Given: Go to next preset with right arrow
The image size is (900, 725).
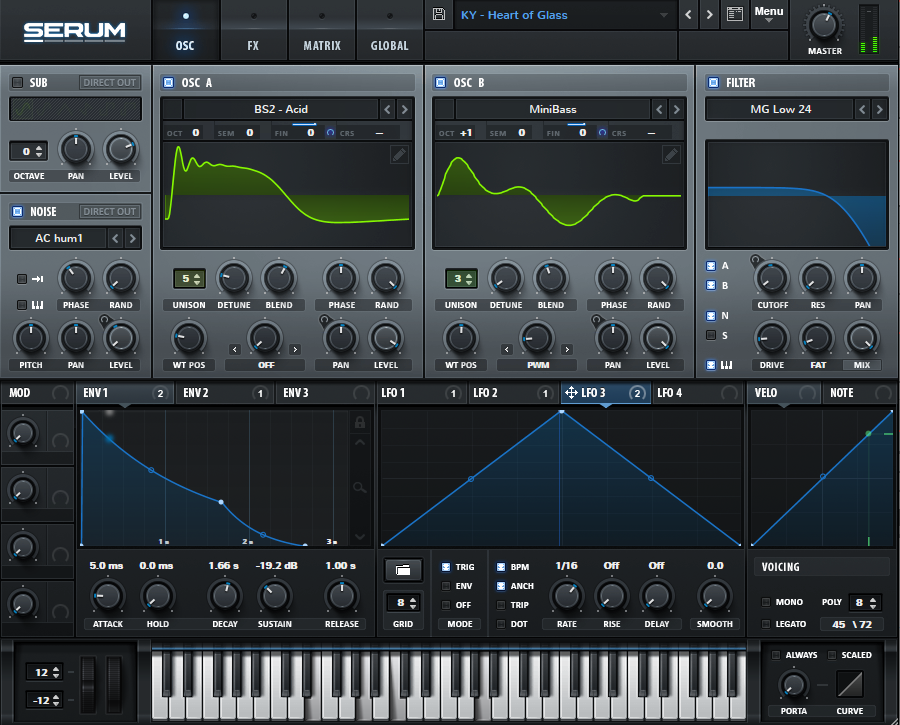Looking at the screenshot, I should click(709, 15).
